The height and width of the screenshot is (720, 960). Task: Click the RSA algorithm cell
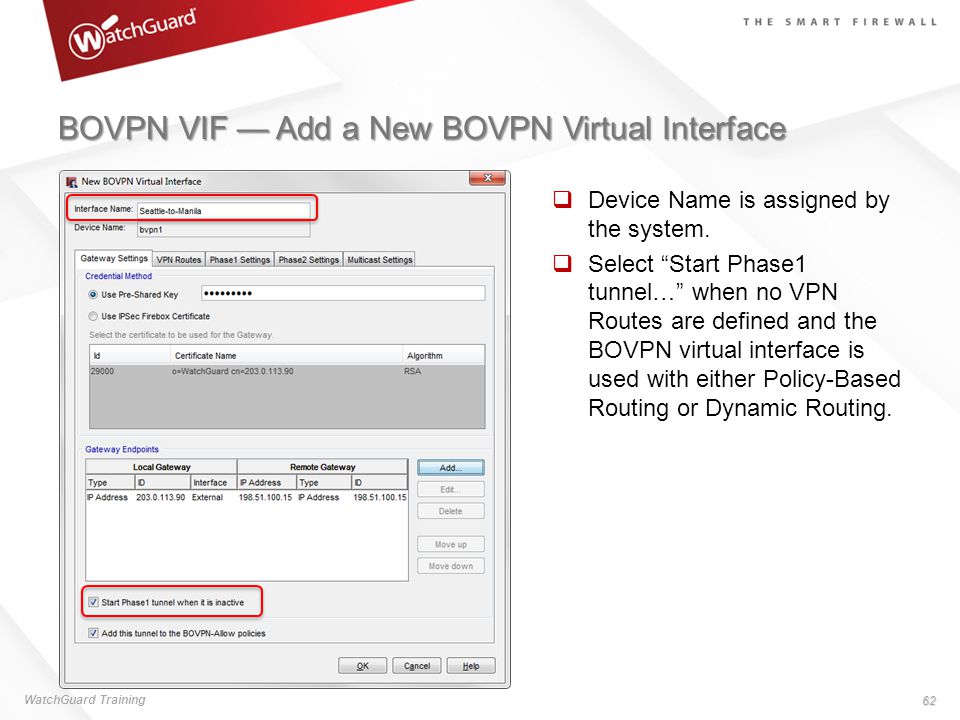413,371
